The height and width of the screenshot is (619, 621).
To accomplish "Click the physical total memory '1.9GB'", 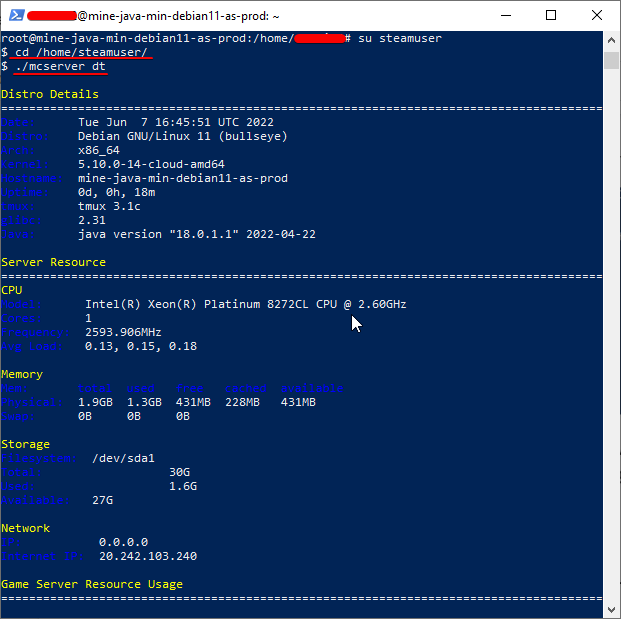I will coord(95,402).
